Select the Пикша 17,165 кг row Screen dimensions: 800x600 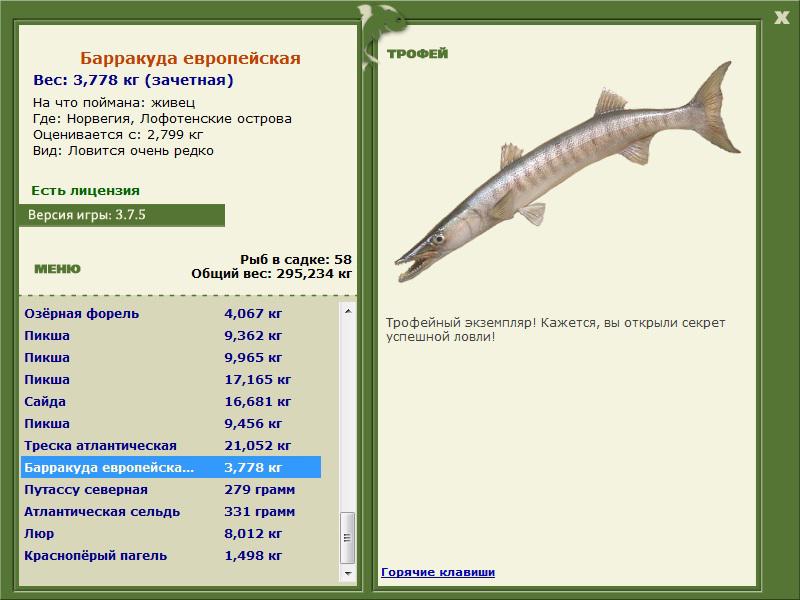tap(171, 379)
